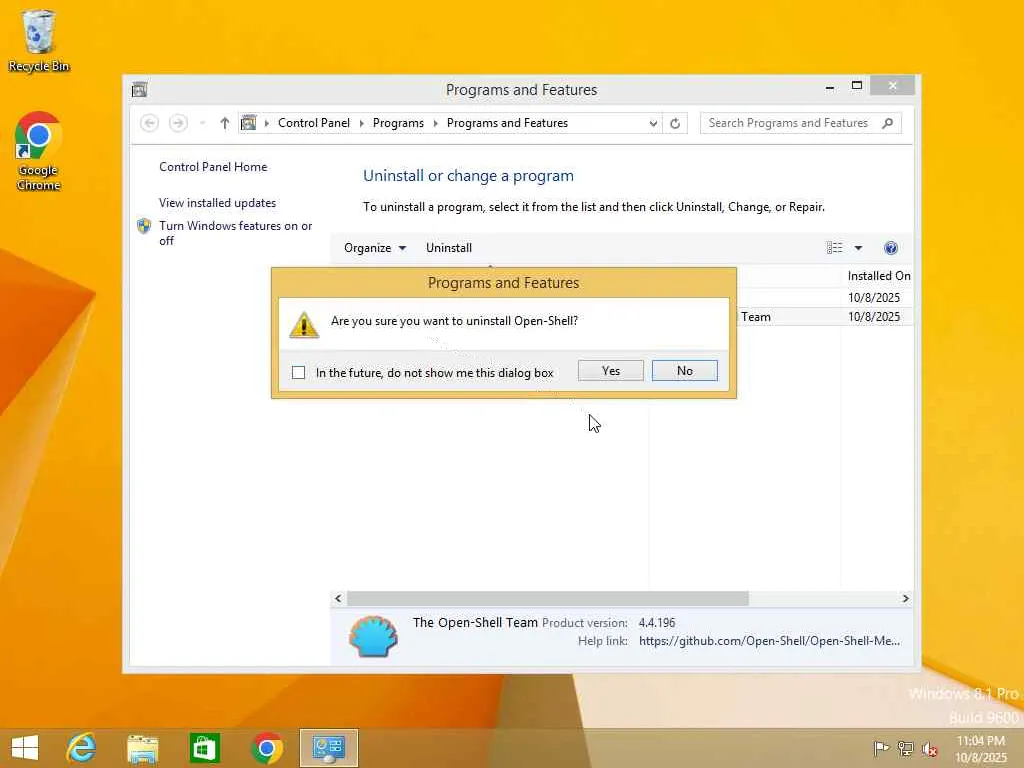Click the scroll right arrow
The width and height of the screenshot is (1024, 768).
[905, 598]
